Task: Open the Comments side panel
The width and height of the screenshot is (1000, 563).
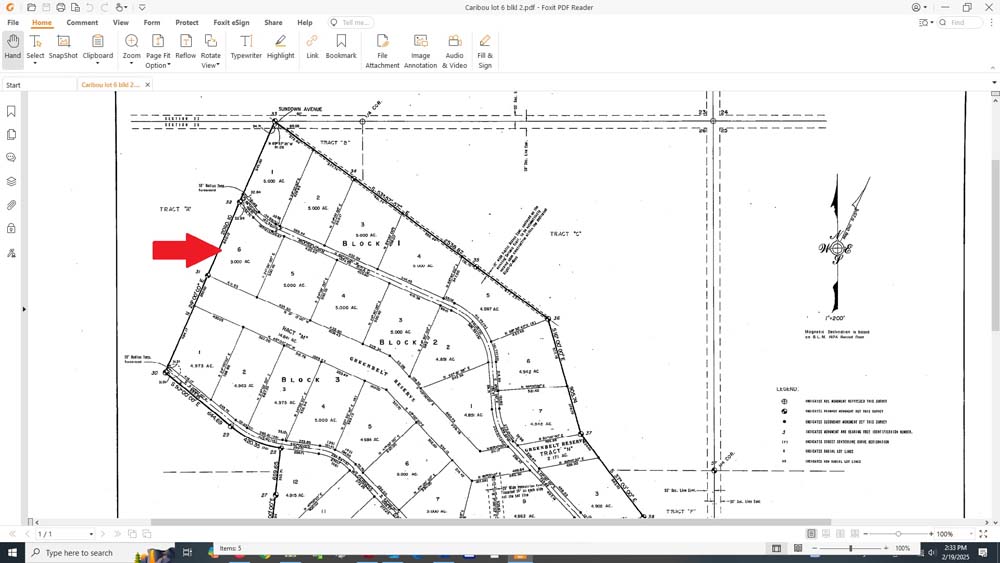Action: (11, 157)
